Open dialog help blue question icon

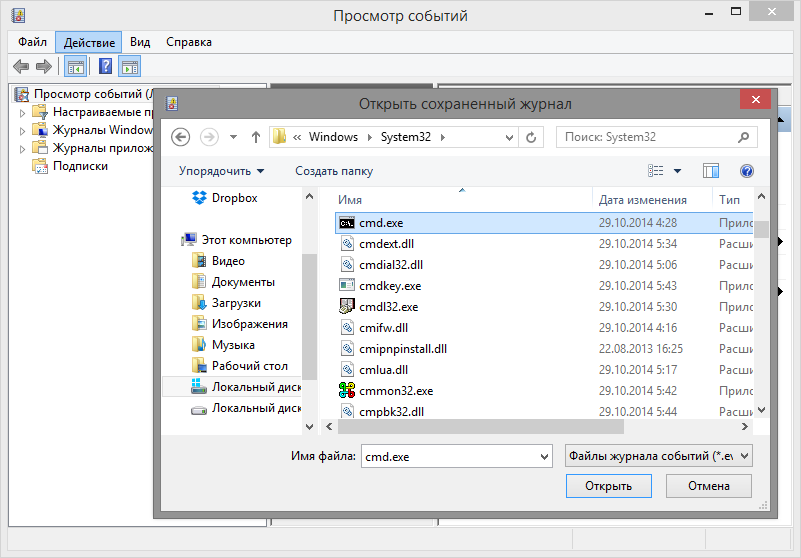coord(746,171)
